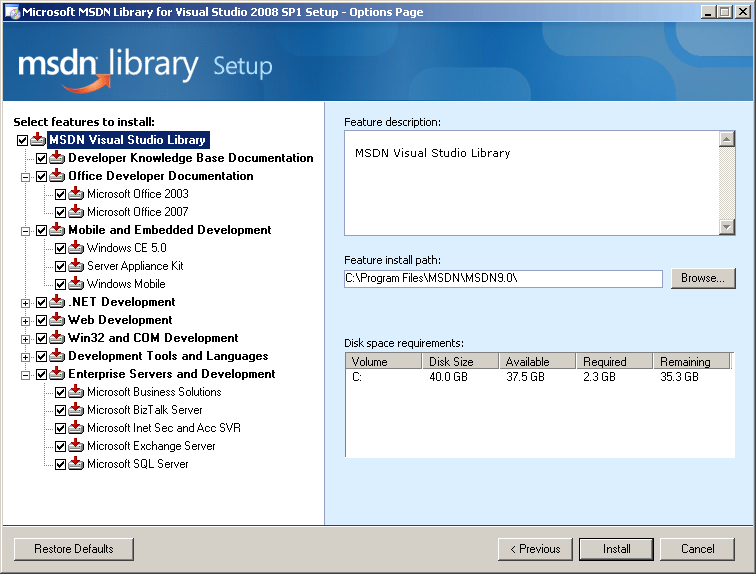Expand Web Development node

(x=25, y=321)
